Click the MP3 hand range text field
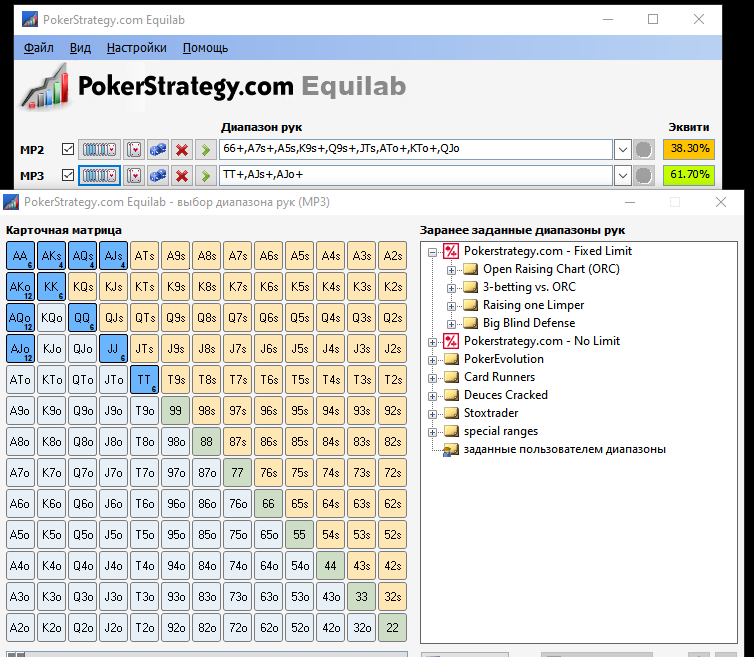The width and height of the screenshot is (754, 657). (415, 175)
